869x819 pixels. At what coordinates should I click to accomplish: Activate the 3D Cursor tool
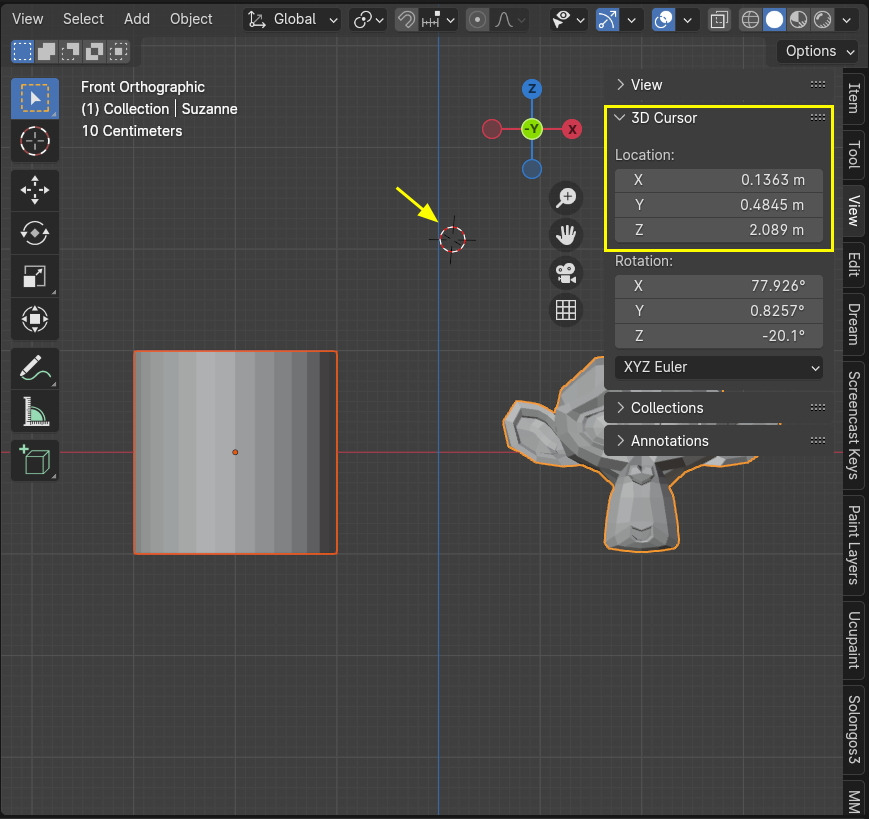[x=35, y=141]
